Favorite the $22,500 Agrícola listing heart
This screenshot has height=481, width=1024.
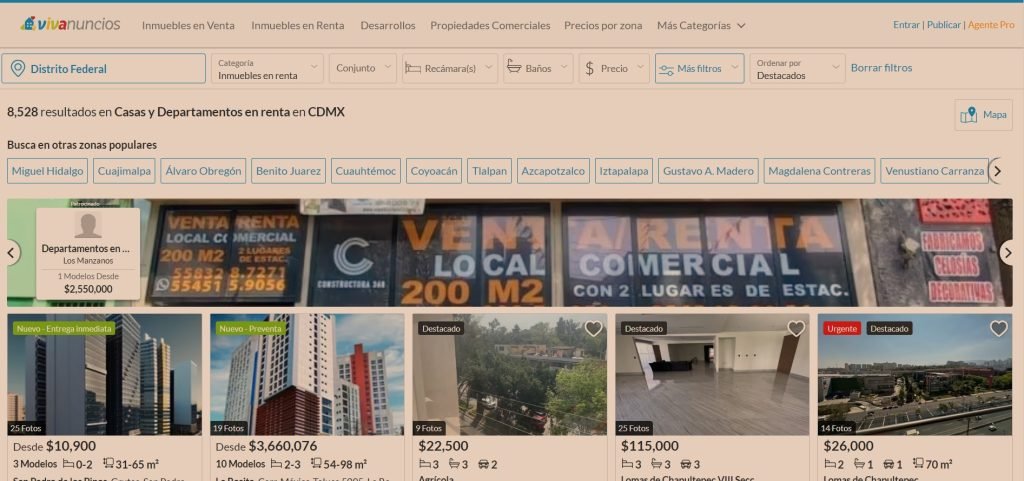pyautogui.click(x=593, y=329)
